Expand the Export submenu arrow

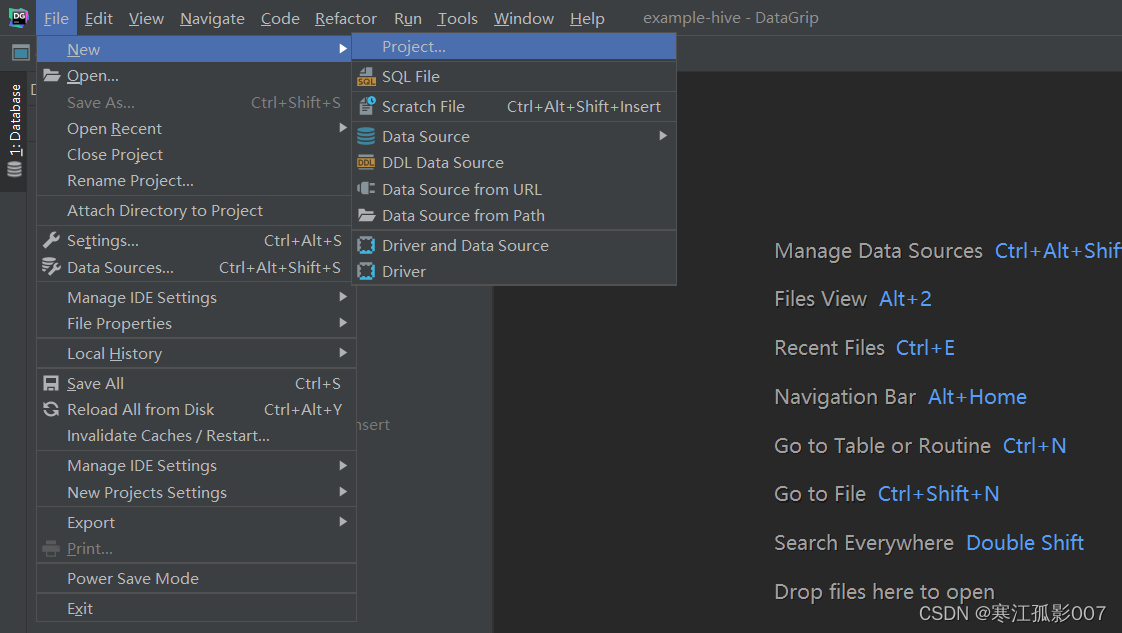(343, 521)
